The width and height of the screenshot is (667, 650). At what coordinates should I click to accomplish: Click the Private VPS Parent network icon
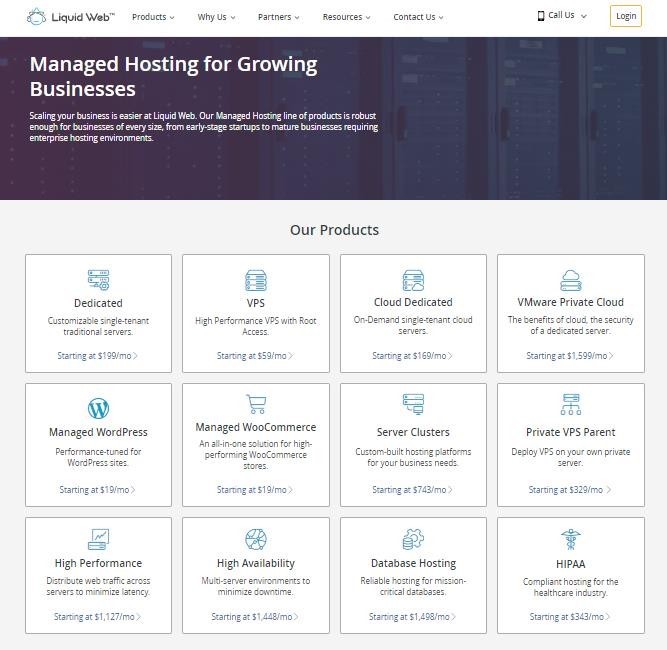(x=570, y=404)
